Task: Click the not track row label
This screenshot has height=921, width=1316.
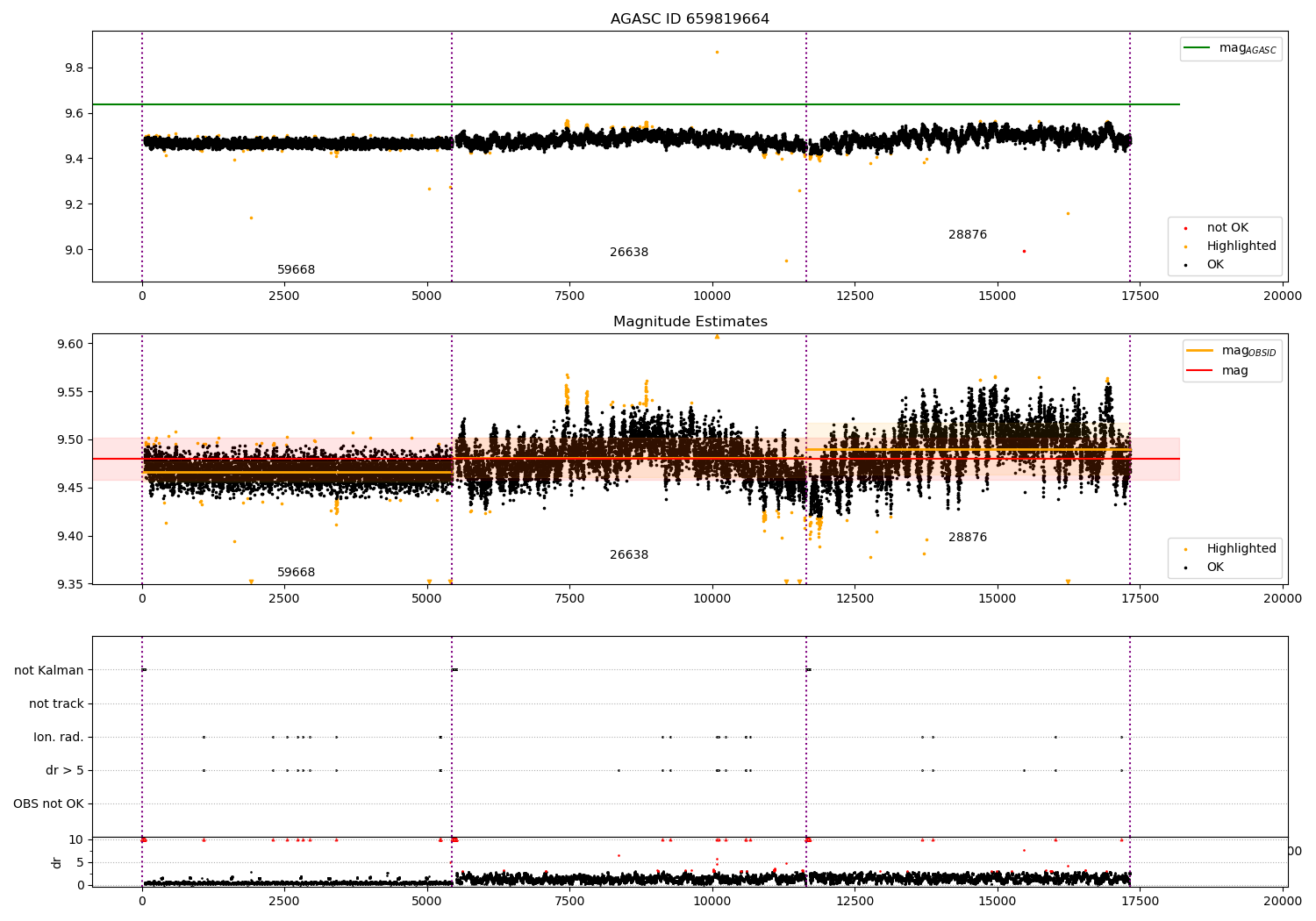Action: pyautogui.click(x=56, y=704)
